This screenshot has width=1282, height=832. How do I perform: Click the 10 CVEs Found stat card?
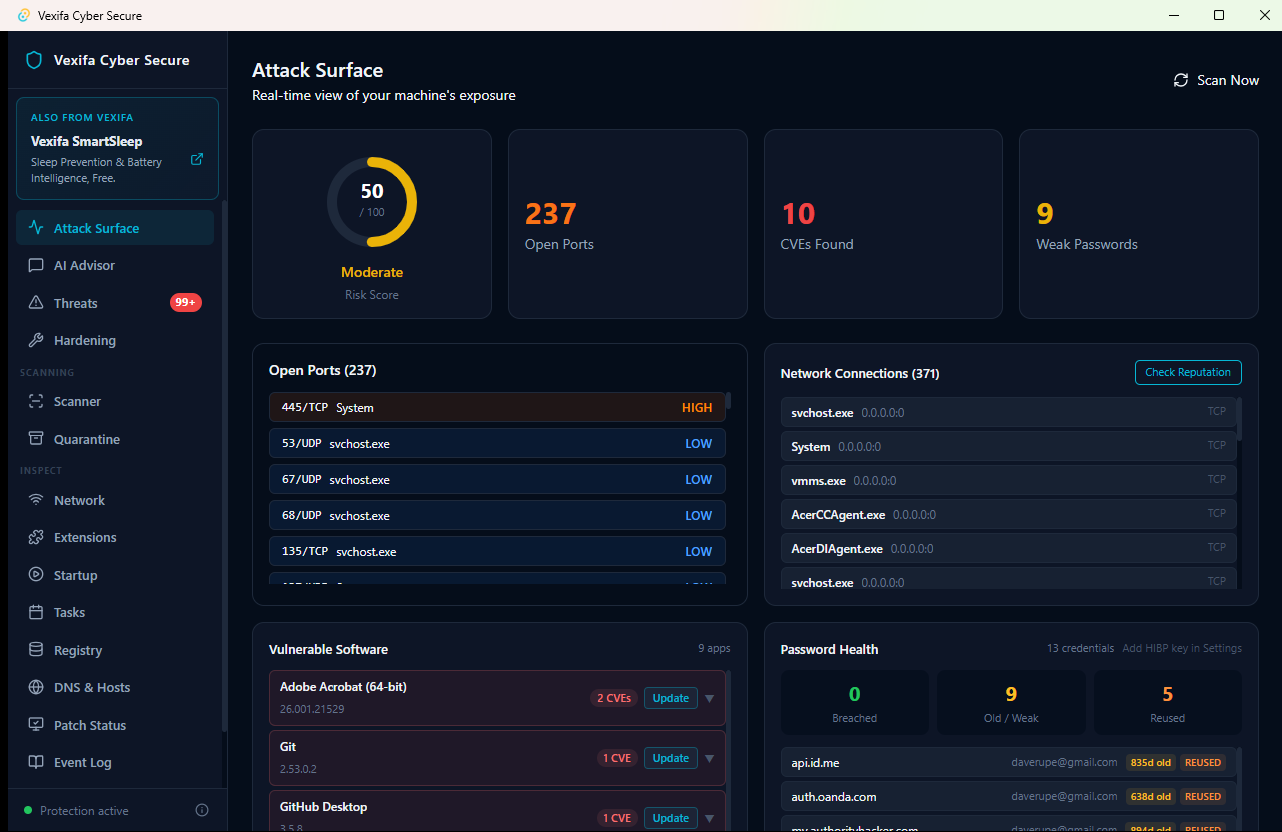click(x=884, y=224)
